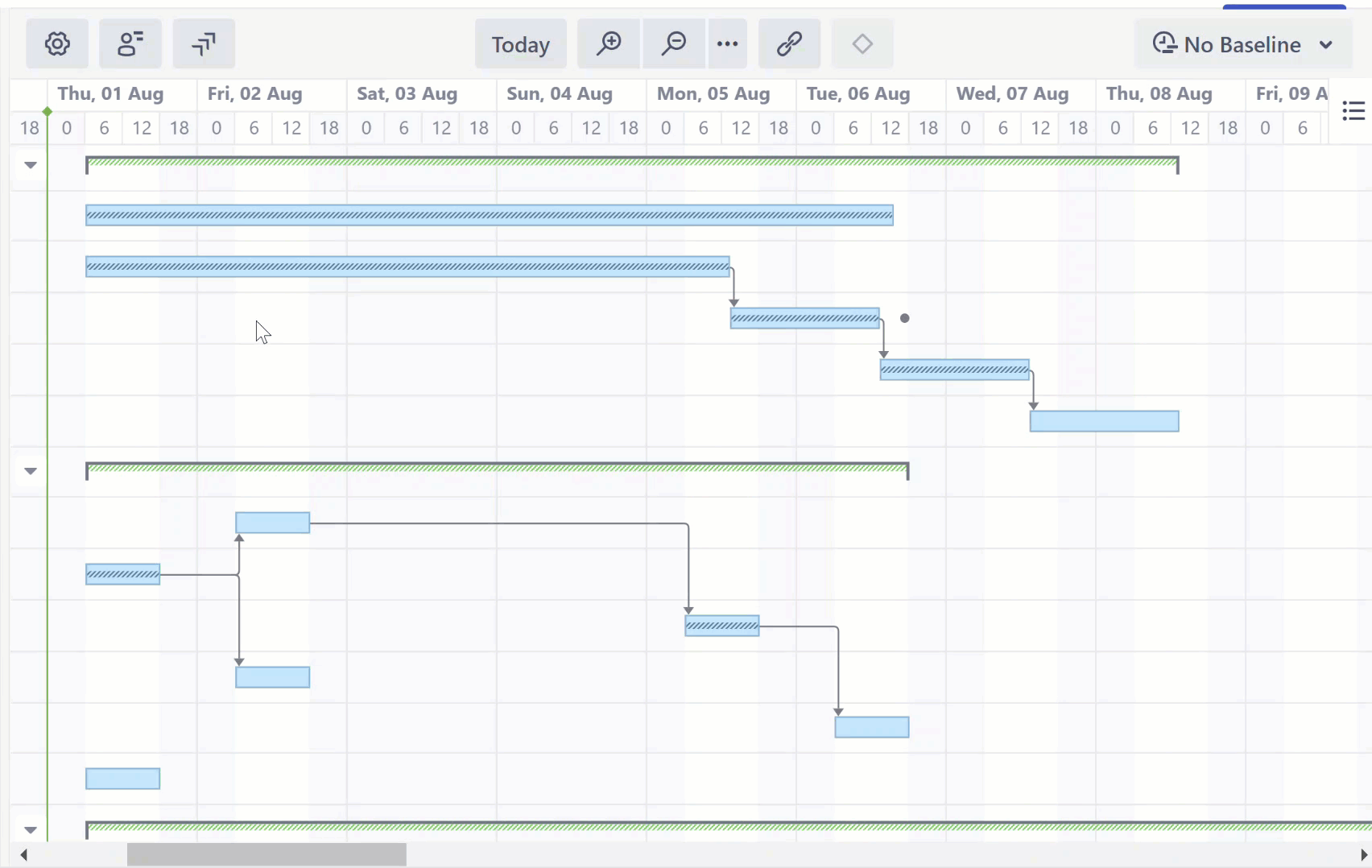
Task: Click the expand-rows arrows icon
Action: coord(203,44)
